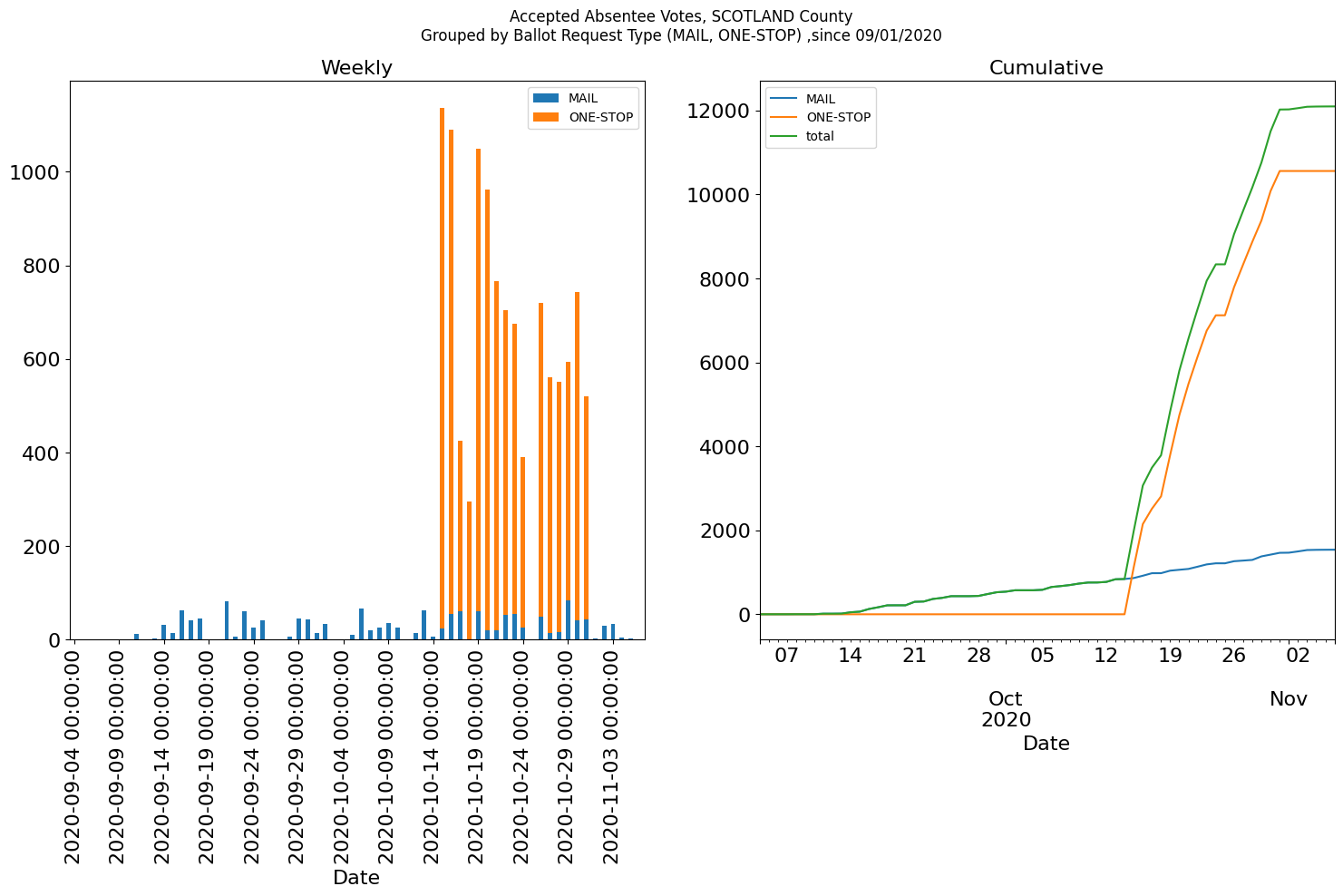Click the green 'total' line swatch in Cumulative legend
1343x896 pixels.
click(x=784, y=137)
